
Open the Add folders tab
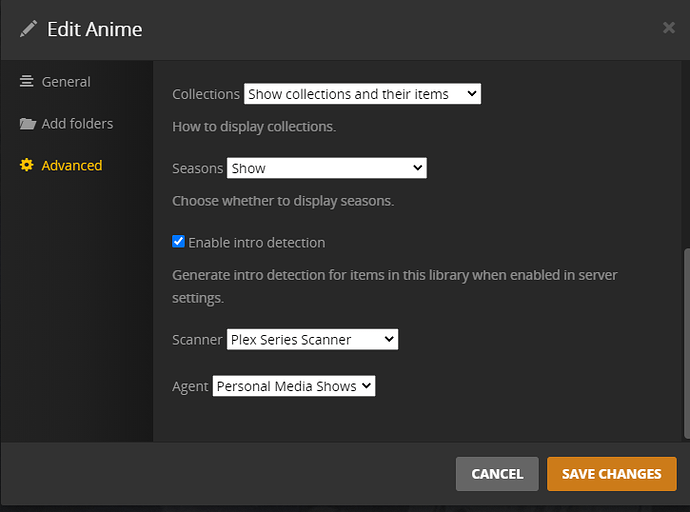coord(77,124)
